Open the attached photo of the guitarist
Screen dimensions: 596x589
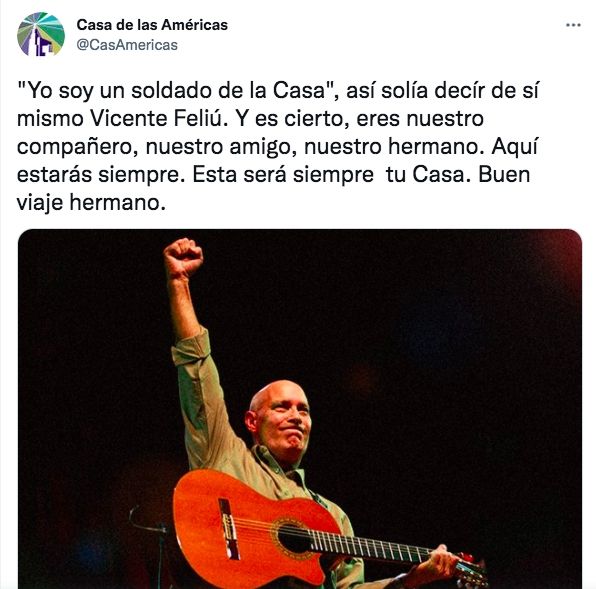click(x=300, y=409)
